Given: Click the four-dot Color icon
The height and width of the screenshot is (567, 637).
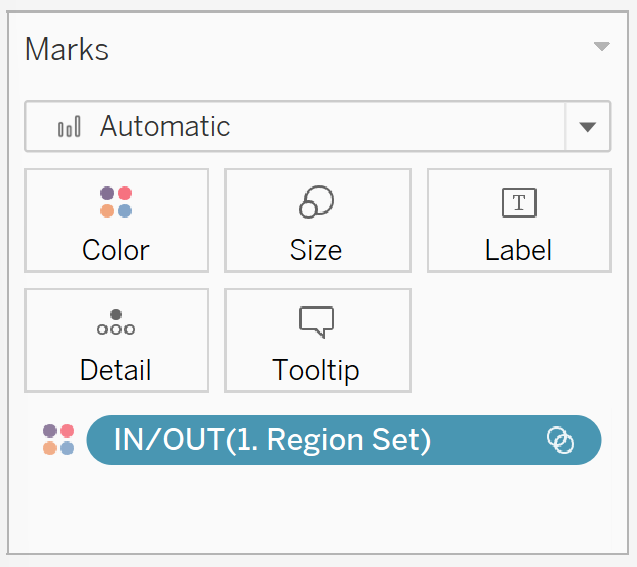Looking at the screenshot, I should [116, 202].
